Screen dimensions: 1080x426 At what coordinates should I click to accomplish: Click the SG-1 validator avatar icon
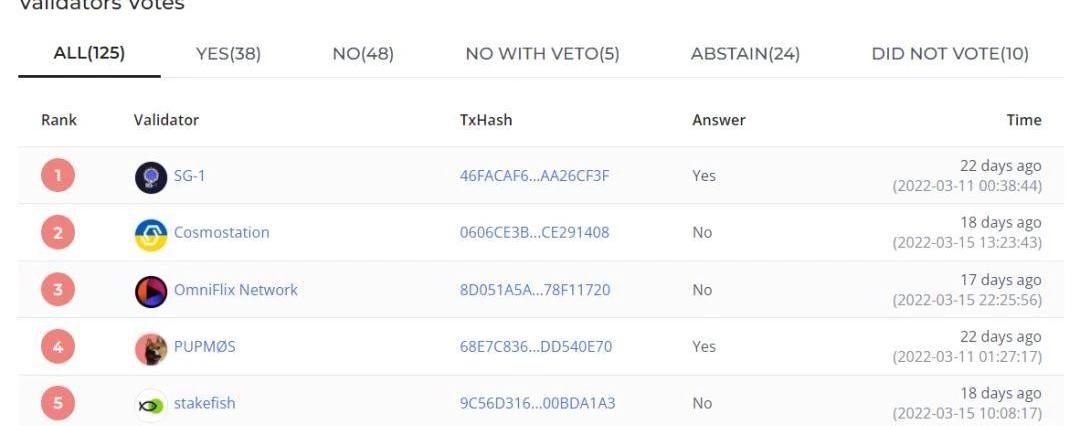[x=151, y=177]
